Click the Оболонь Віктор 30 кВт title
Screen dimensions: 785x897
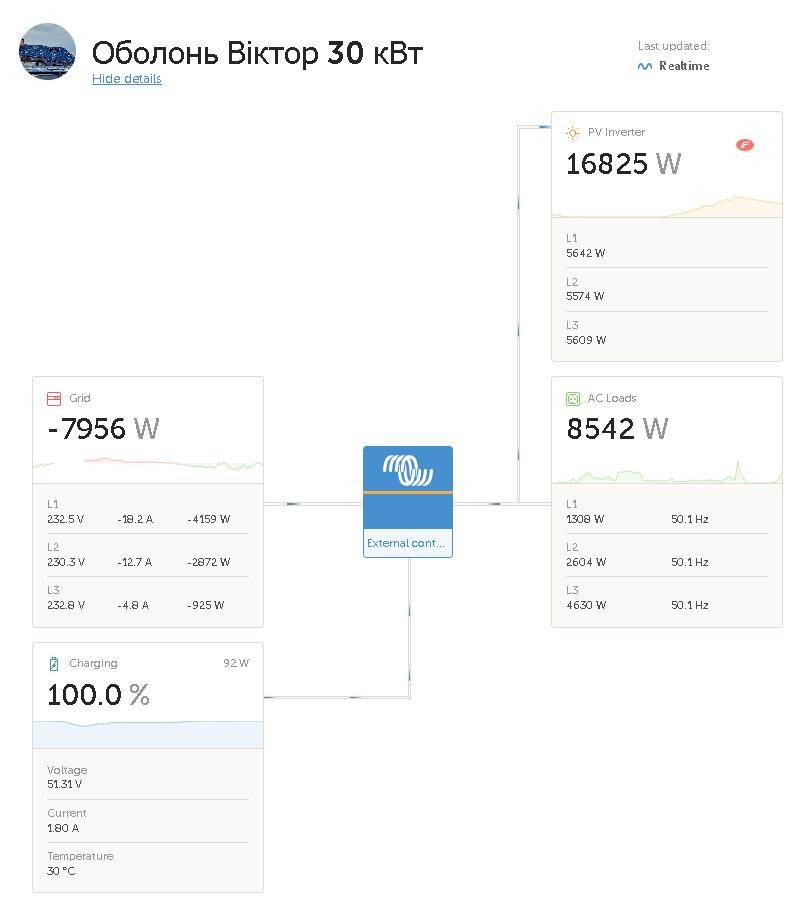(257, 53)
